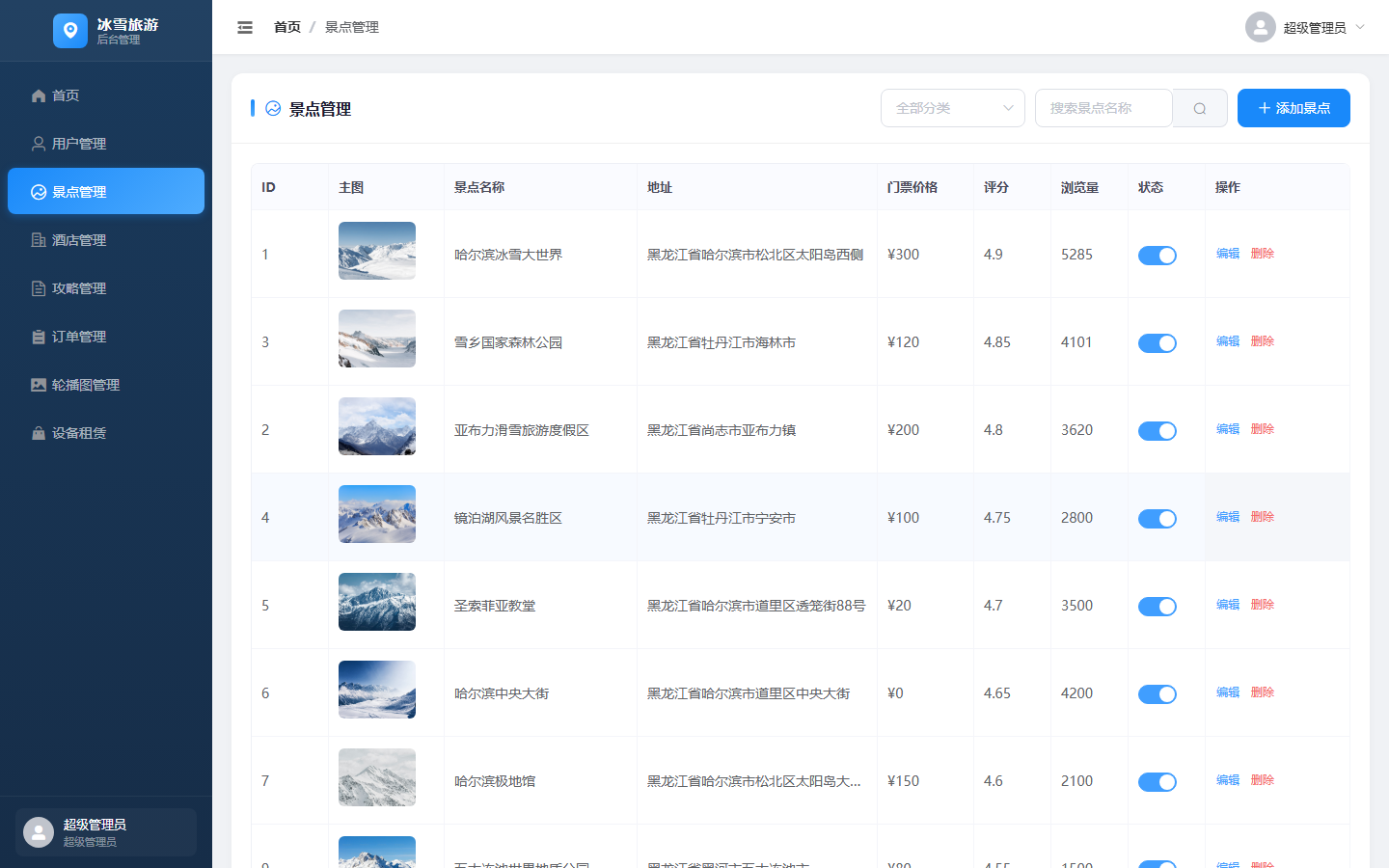The image size is (1389, 868).
Task: Open the 哈尔滨极地馆 main image thumbnail
Action: [377, 777]
